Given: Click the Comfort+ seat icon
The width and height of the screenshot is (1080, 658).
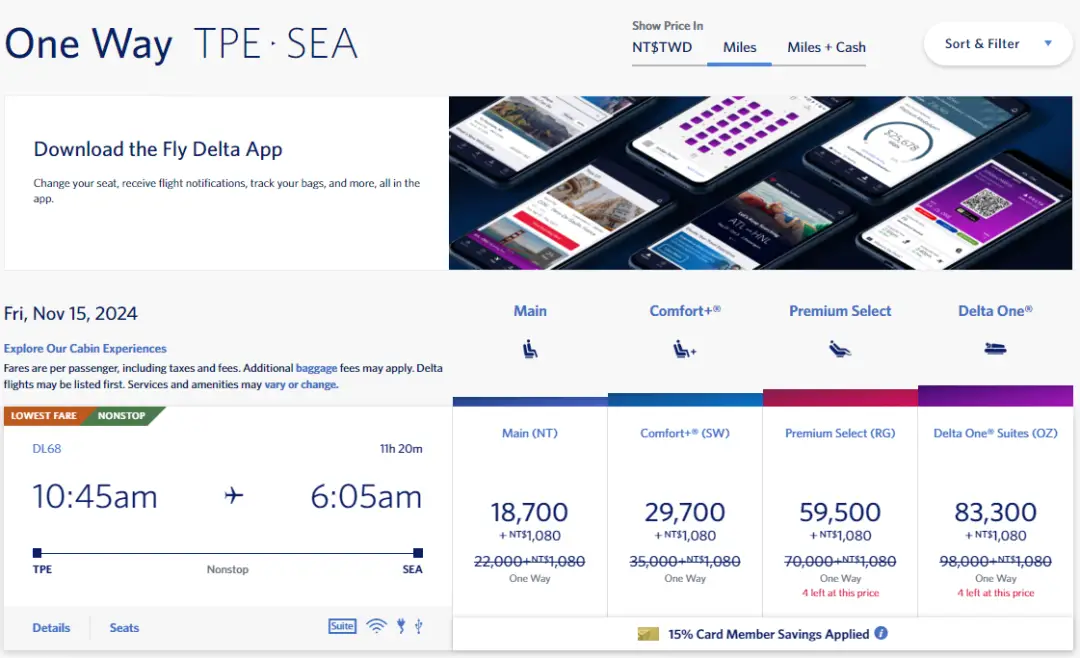Looking at the screenshot, I should pyautogui.click(x=685, y=349).
